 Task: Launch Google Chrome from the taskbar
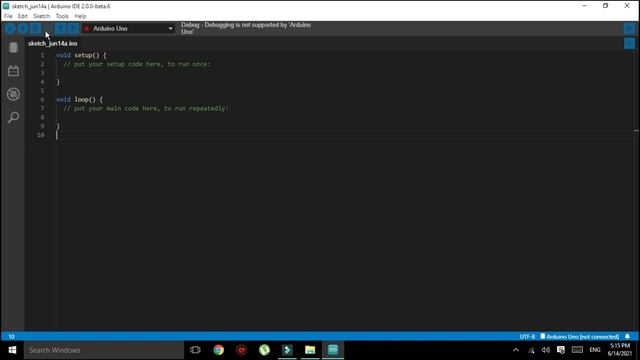tap(218, 350)
